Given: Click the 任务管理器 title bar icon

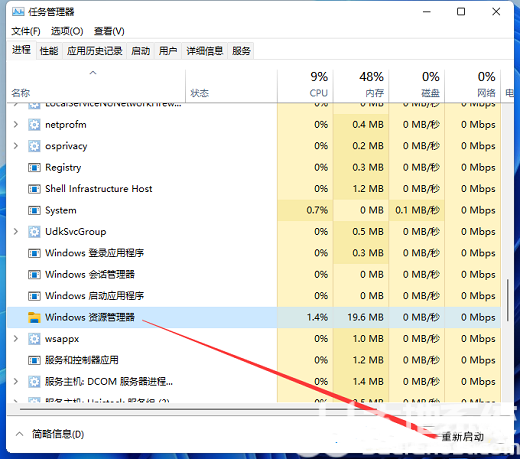Looking at the screenshot, I should 18,12.
